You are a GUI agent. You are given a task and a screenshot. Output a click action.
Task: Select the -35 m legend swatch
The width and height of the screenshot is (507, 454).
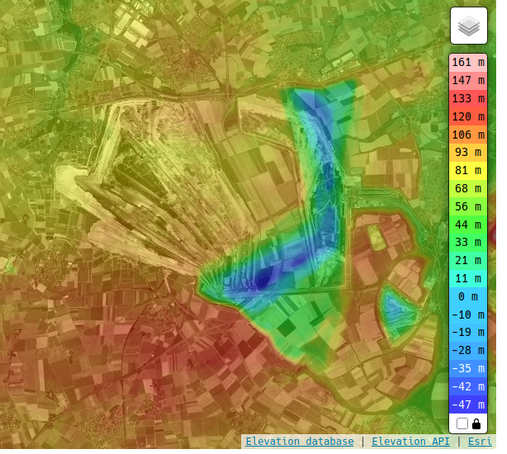[468, 368]
